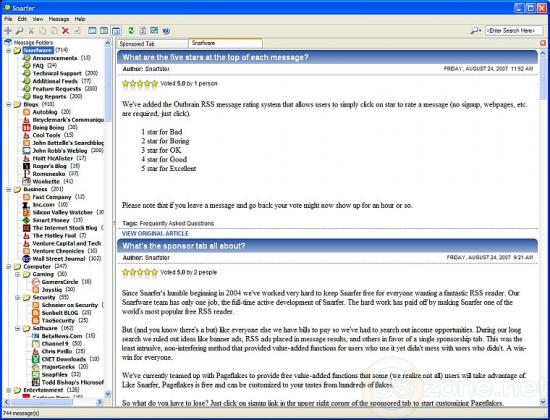The image size is (550, 420).
Task: Click the globe icon in the toolbar
Action: [x=166, y=31]
